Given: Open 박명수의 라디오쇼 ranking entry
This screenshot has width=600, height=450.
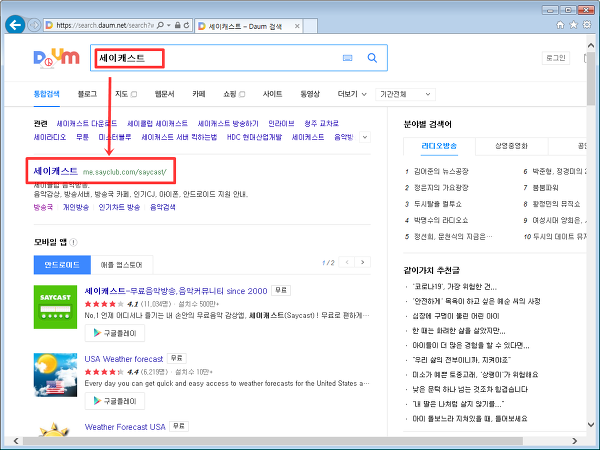Looking at the screenshot, I should (x=441, y=220).
